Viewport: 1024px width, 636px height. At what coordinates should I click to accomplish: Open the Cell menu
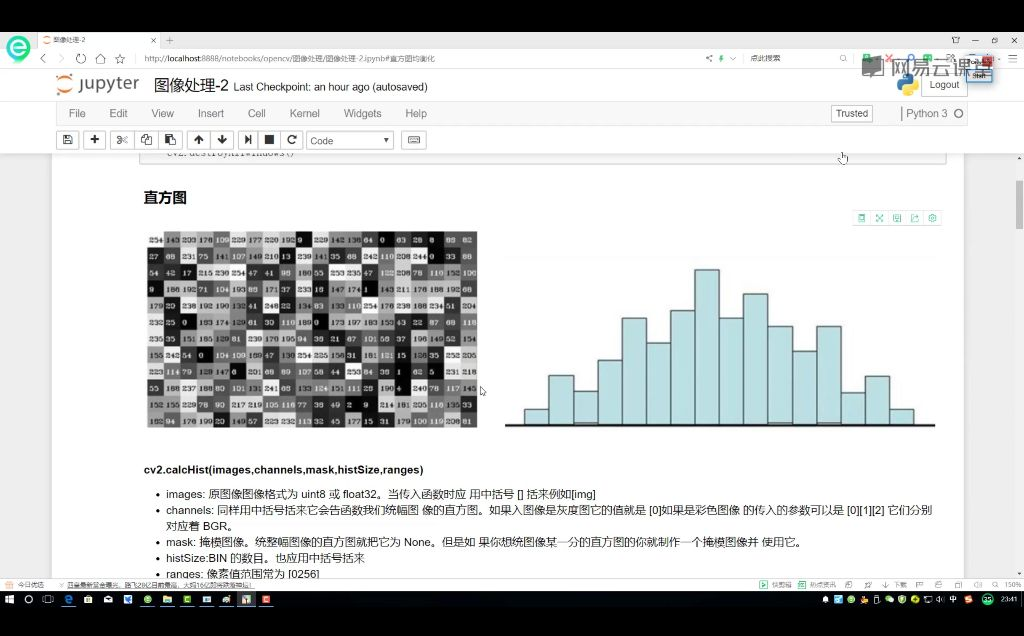point(257,113)
